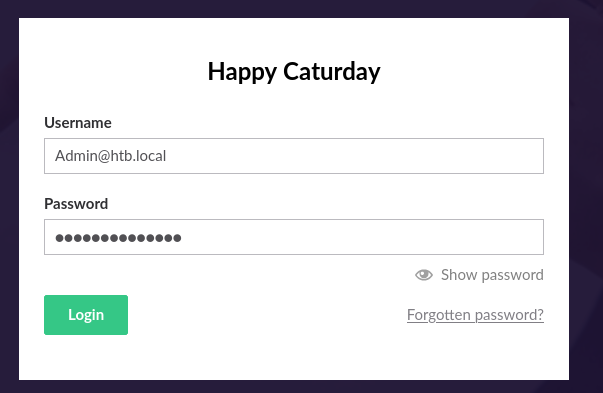Open the Forgotten password? link

coord(475,315)
